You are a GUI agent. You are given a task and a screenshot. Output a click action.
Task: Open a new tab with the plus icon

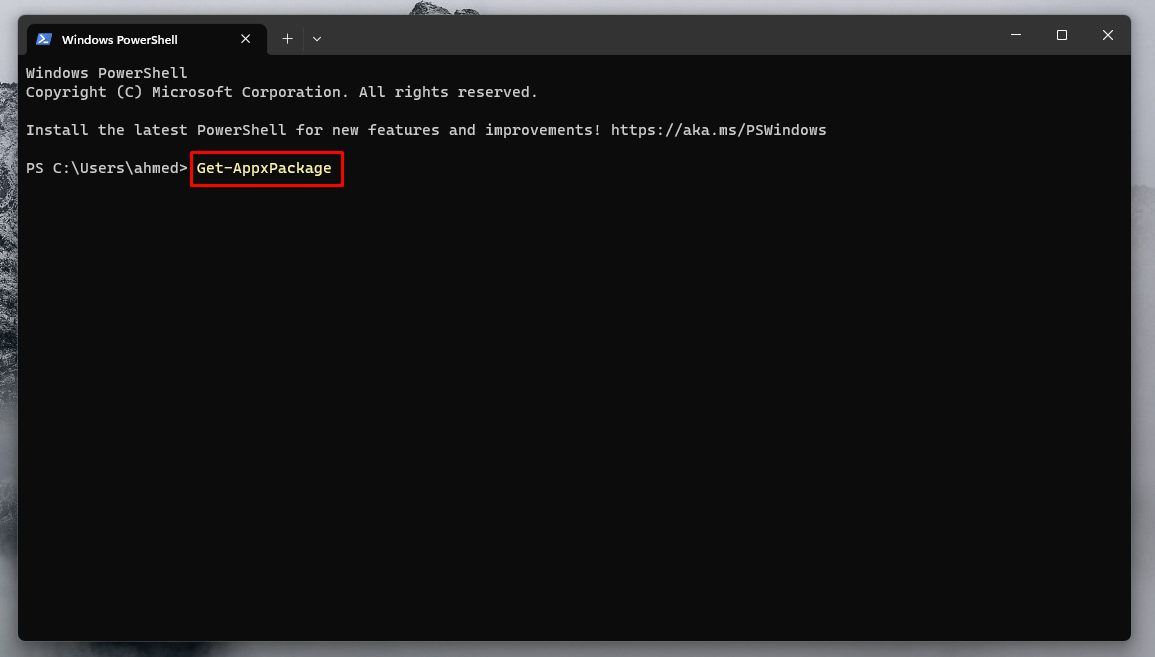click(x=287, y=38)
